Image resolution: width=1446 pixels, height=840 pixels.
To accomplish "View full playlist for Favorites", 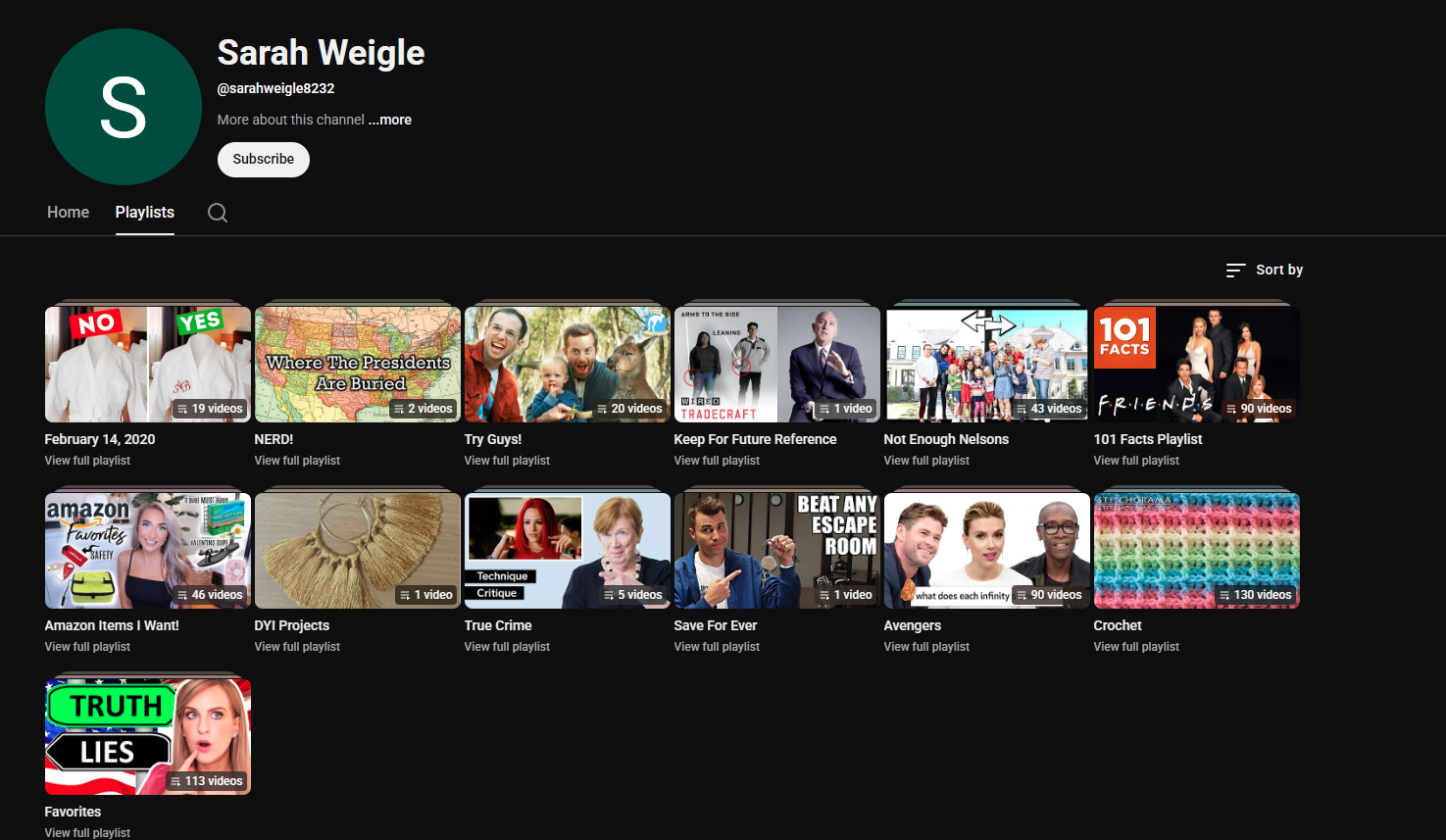I will click(x=87, y=833).
